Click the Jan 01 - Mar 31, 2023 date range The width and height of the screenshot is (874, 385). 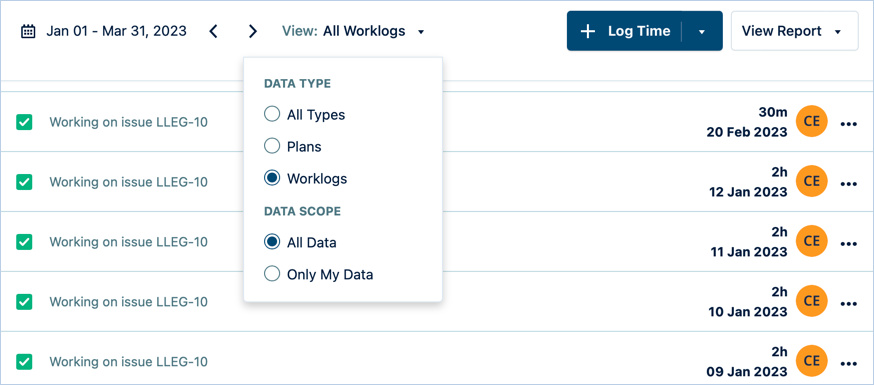tap(116, 31)
